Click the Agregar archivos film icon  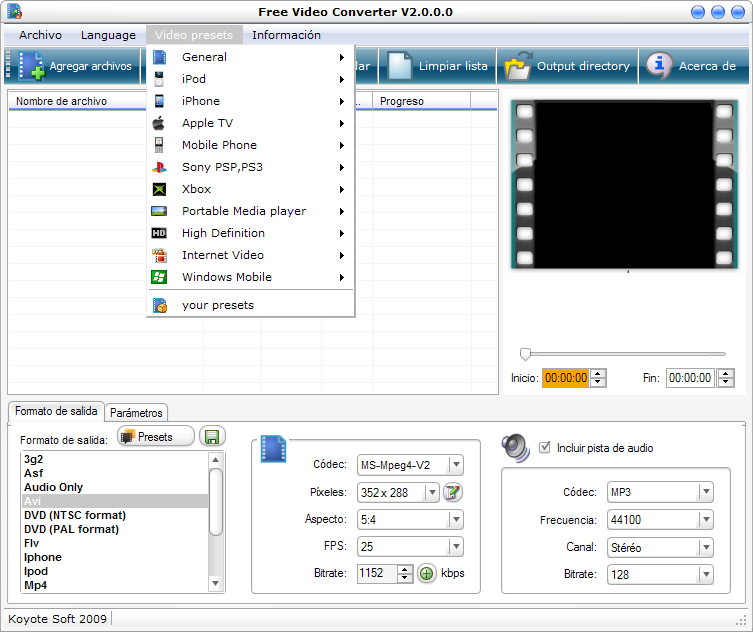click(x=31, y=67)
